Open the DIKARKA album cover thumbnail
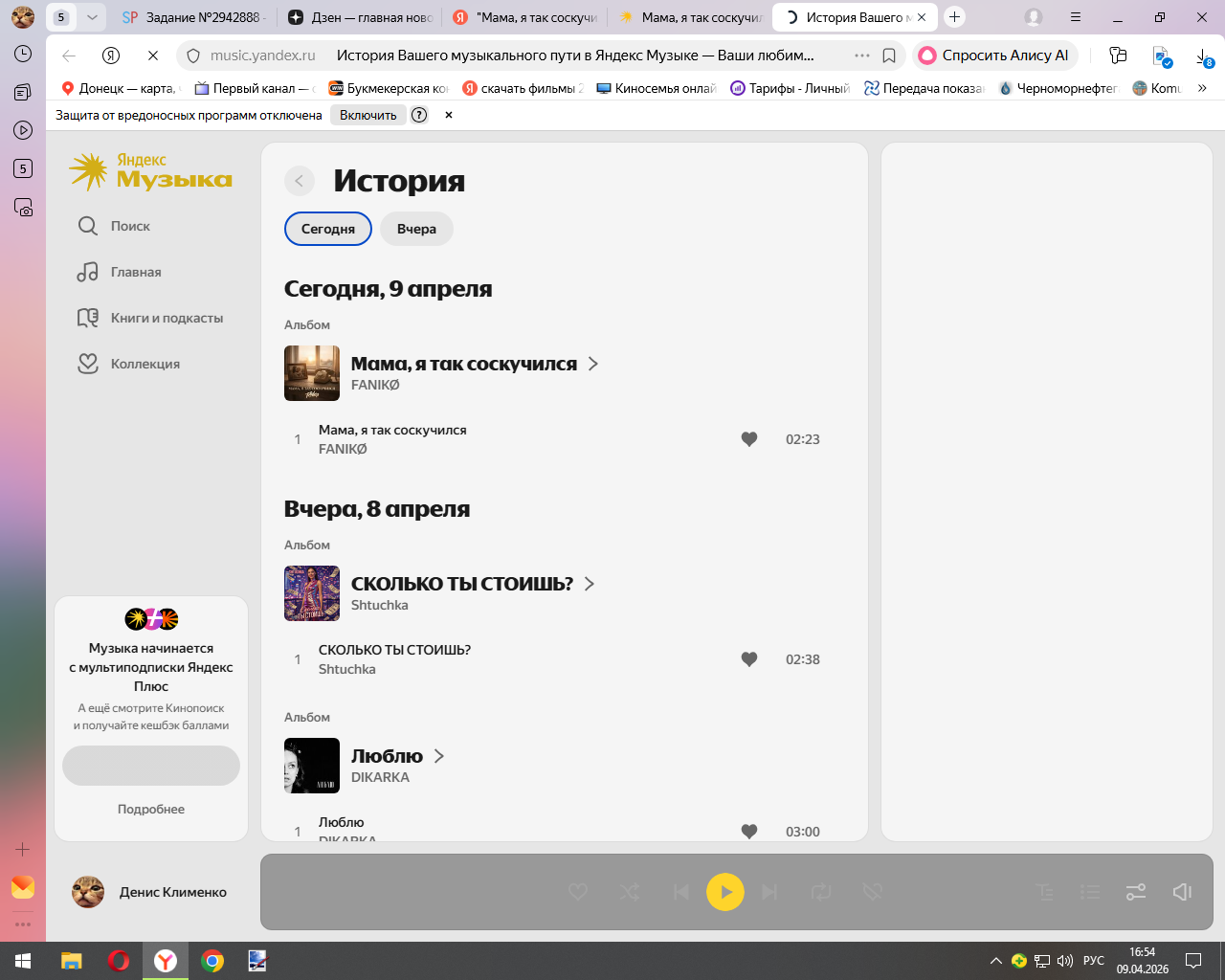This screenshot has width=1225, height=980. [x=312, y=766]
